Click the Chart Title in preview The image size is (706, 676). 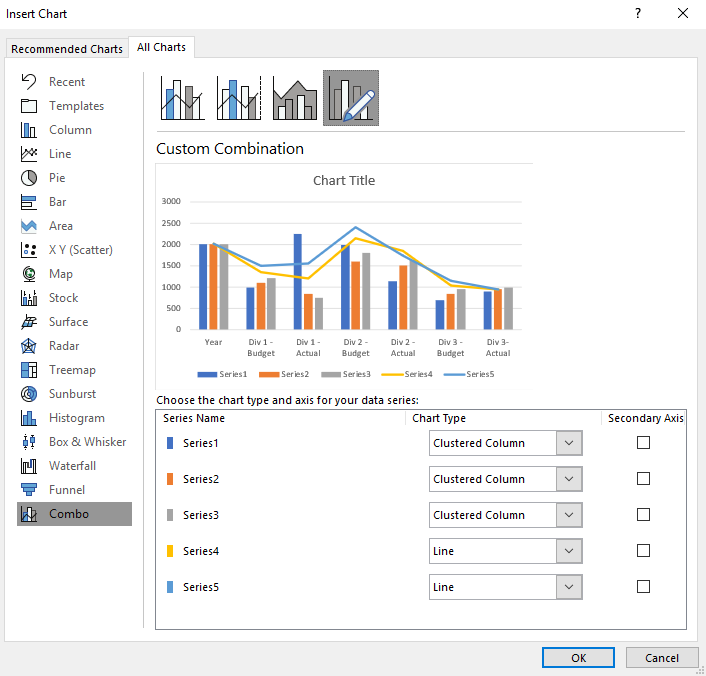pos(344,181)
